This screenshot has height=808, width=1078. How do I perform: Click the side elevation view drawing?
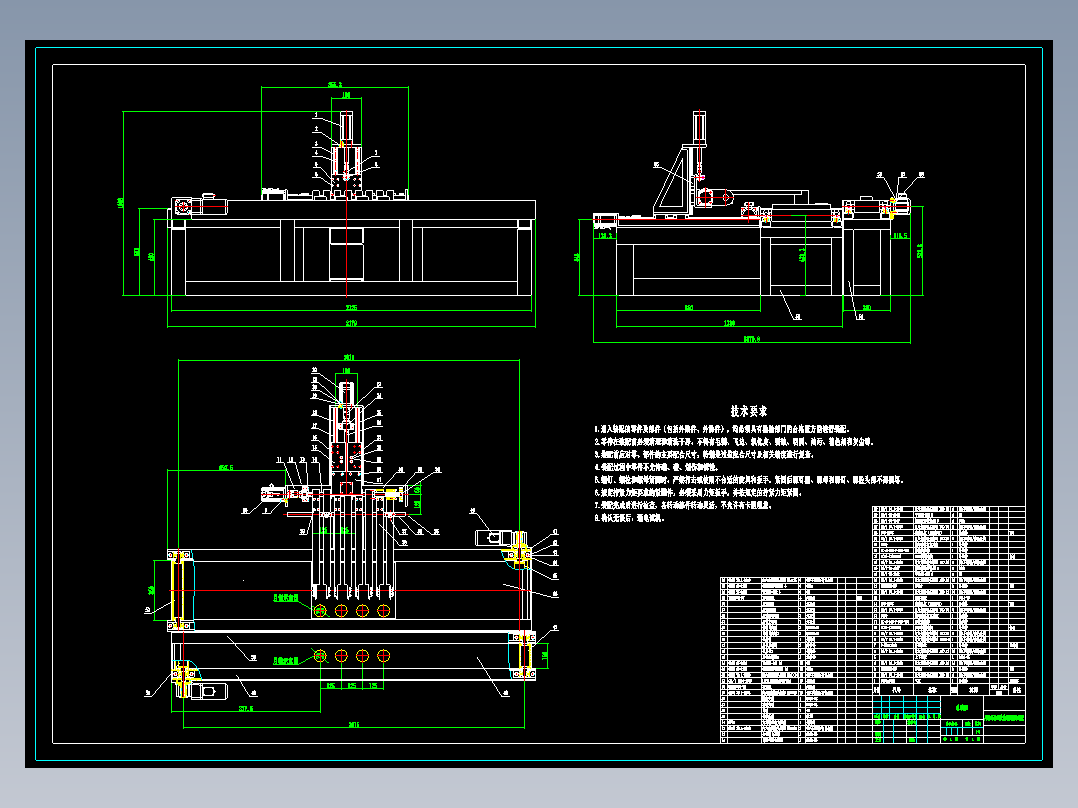point(751,226)
